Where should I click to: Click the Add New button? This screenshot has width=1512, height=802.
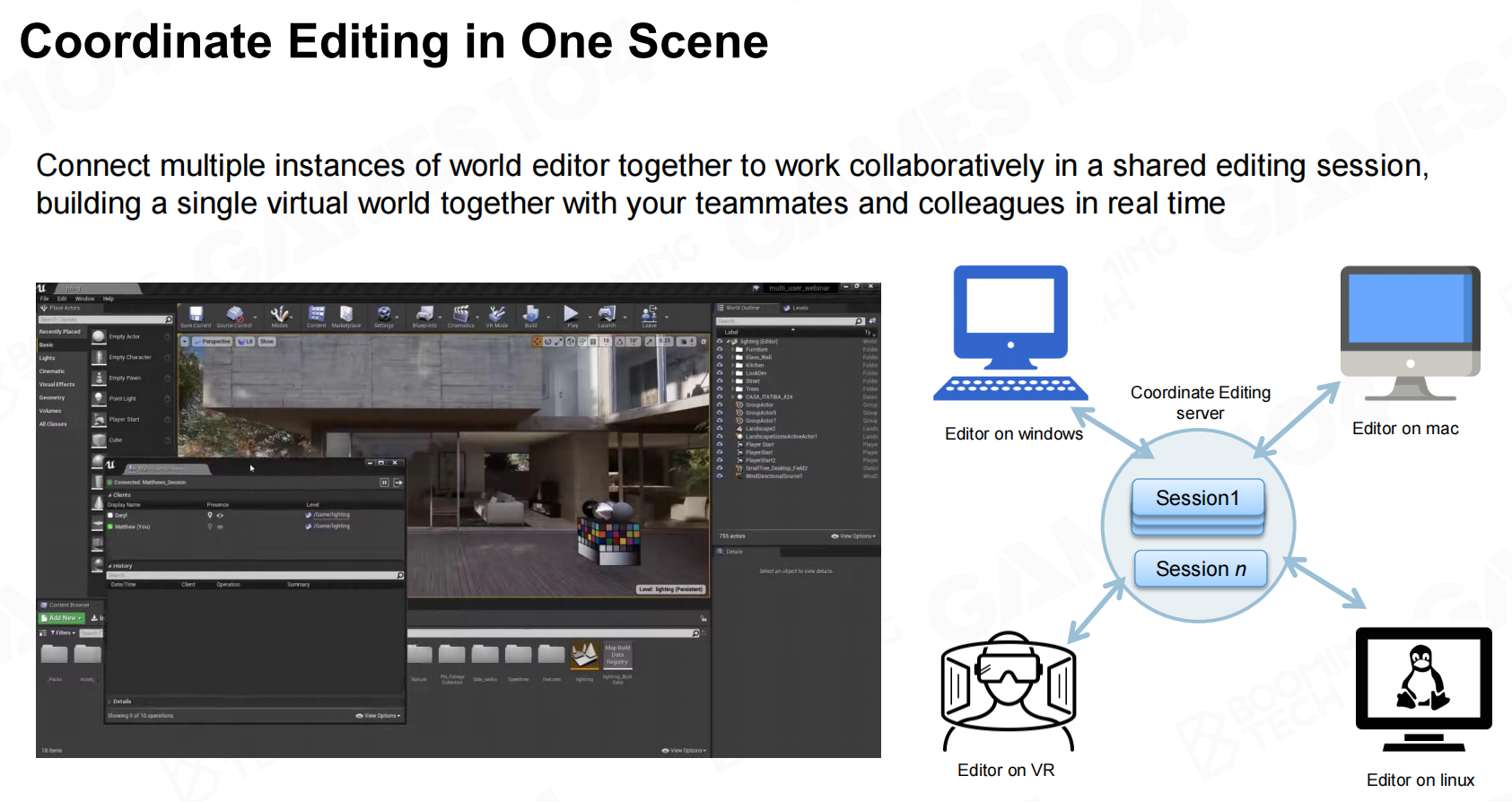tap(62, 618)
